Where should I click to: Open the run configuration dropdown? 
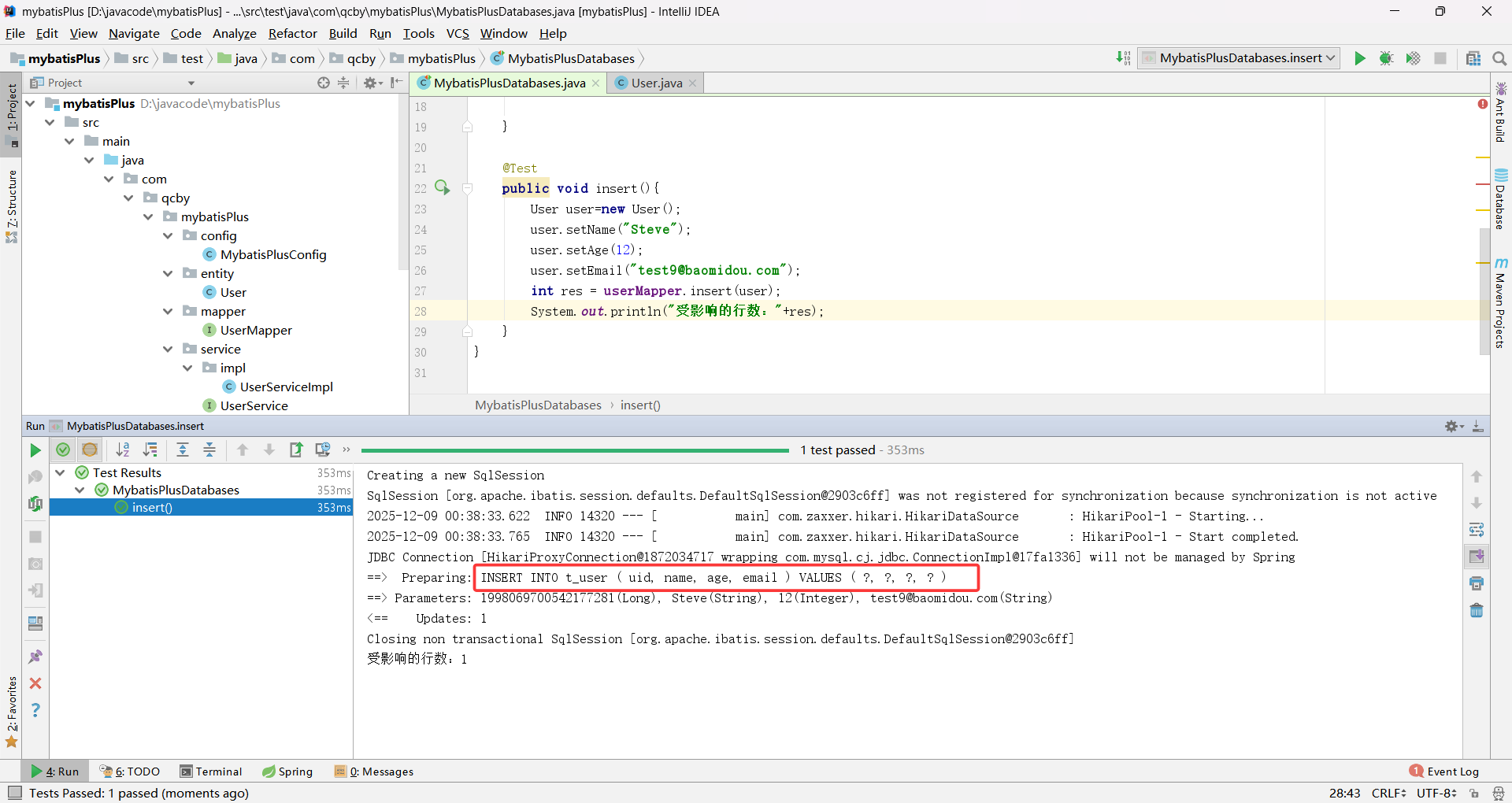[1239, 58]
